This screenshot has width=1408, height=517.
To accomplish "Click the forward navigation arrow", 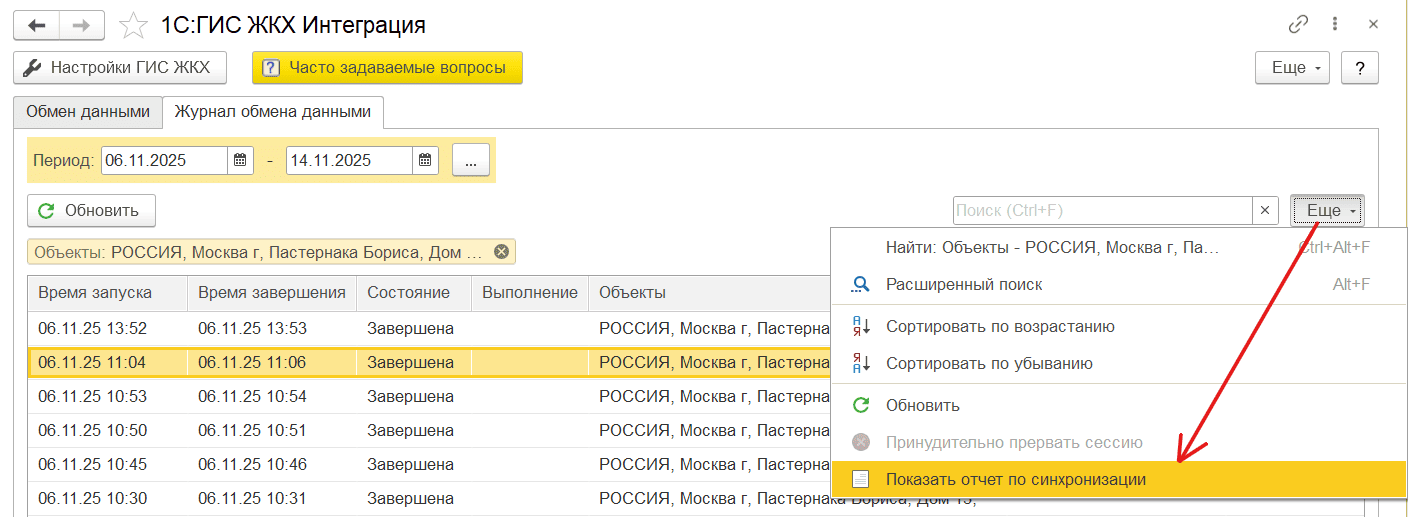I will tap(82, 25).
